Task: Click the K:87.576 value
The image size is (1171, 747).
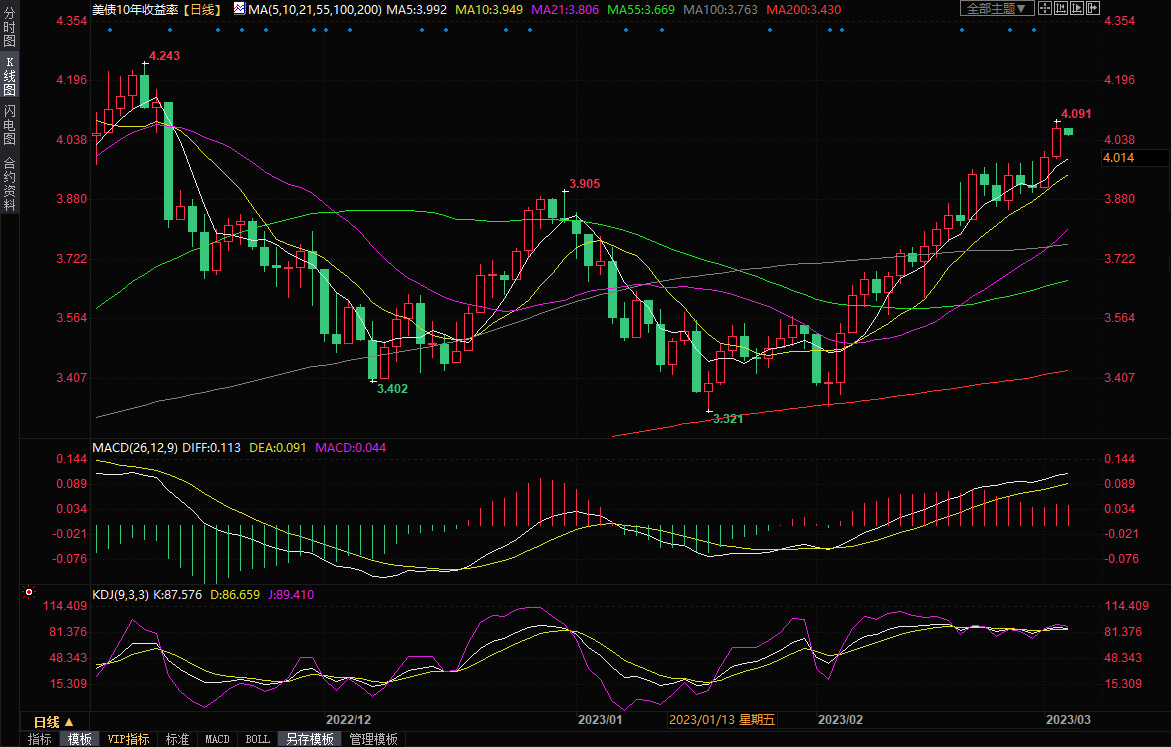Action: pos(178,595)
